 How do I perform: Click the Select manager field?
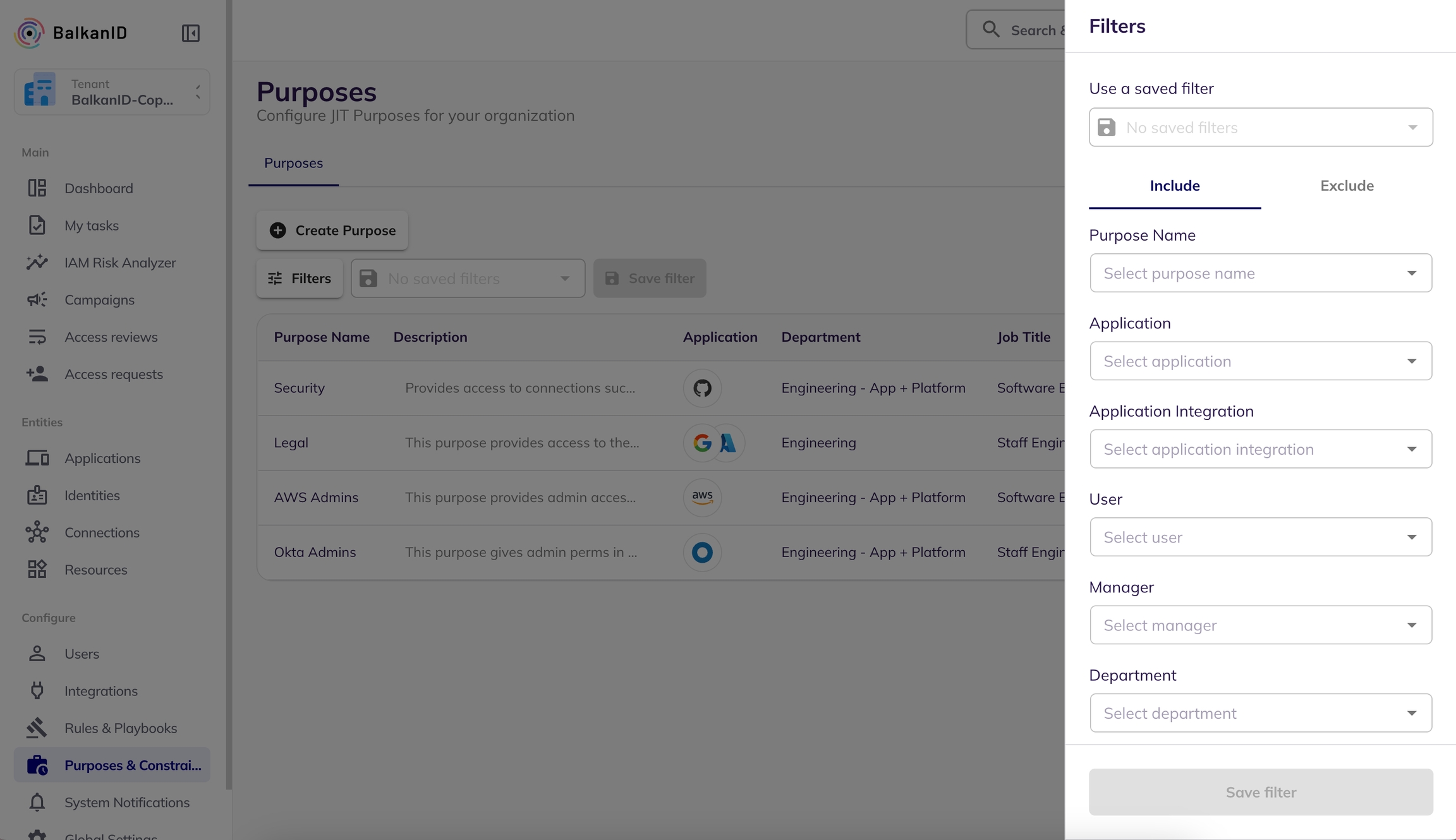tap(1260, 625)
